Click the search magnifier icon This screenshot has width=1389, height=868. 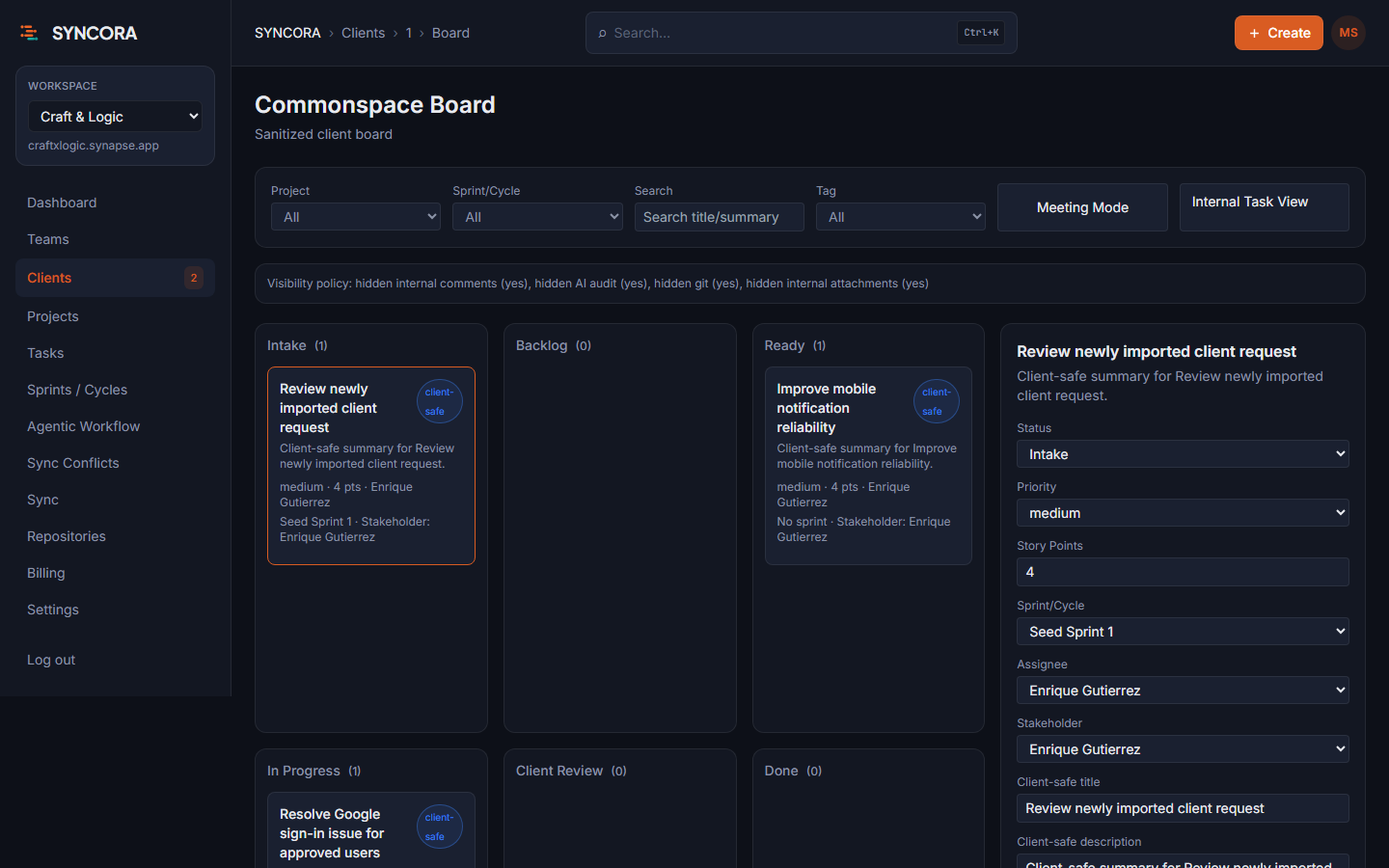coord(603,33)
